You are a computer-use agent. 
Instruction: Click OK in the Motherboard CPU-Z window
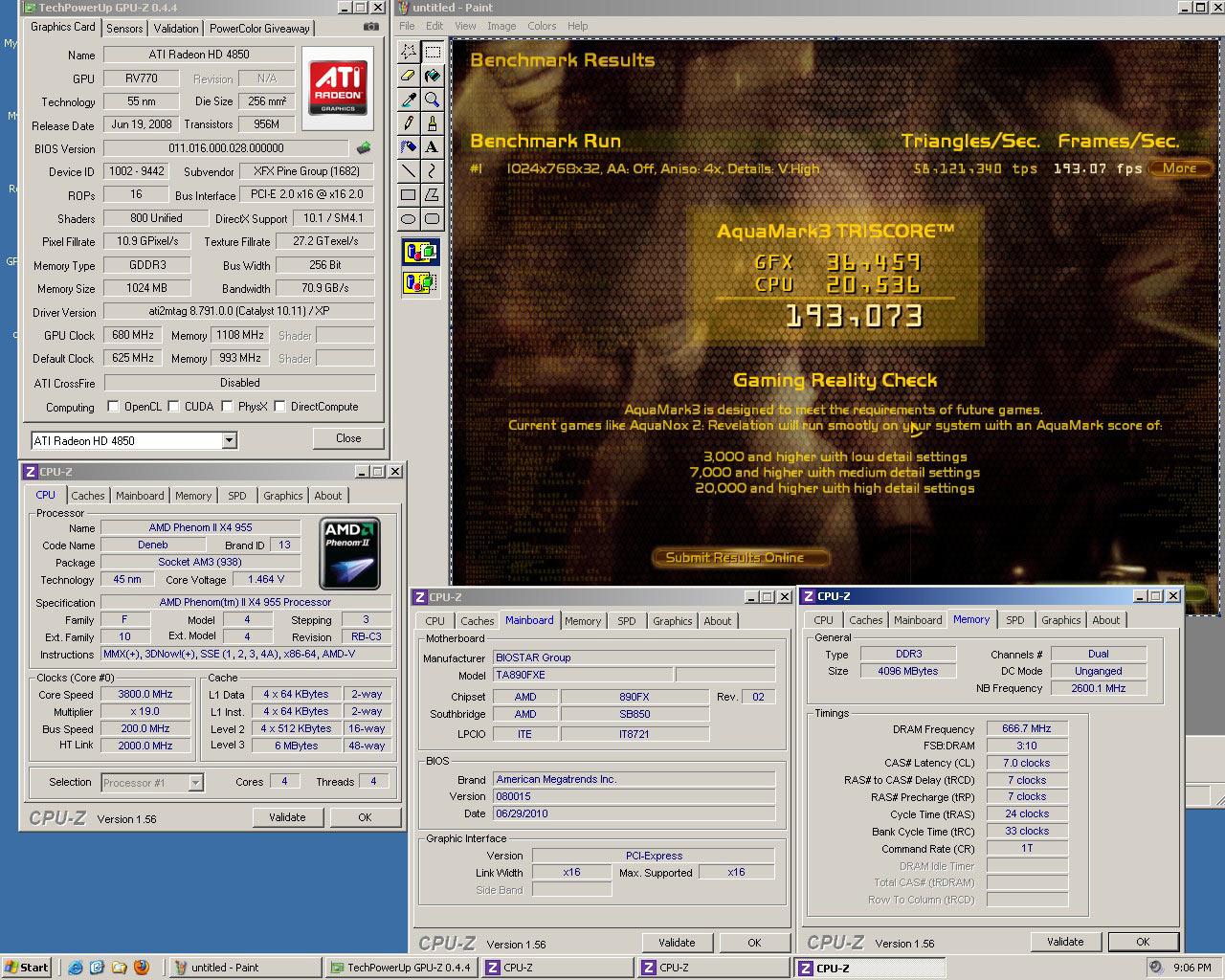pyautogui.click(x=754, y=943)
